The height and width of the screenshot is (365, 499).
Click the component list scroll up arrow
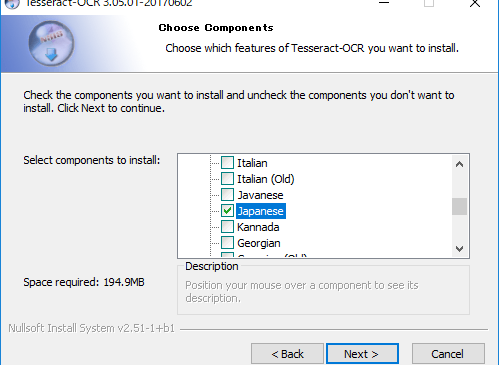pyautogui.click(x=460, y=164)
